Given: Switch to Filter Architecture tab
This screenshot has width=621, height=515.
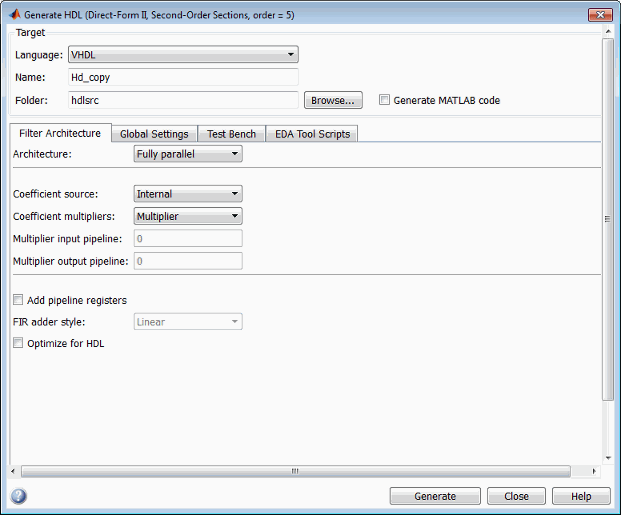Looking at the screenshot, I should click(x=60, y=133).
